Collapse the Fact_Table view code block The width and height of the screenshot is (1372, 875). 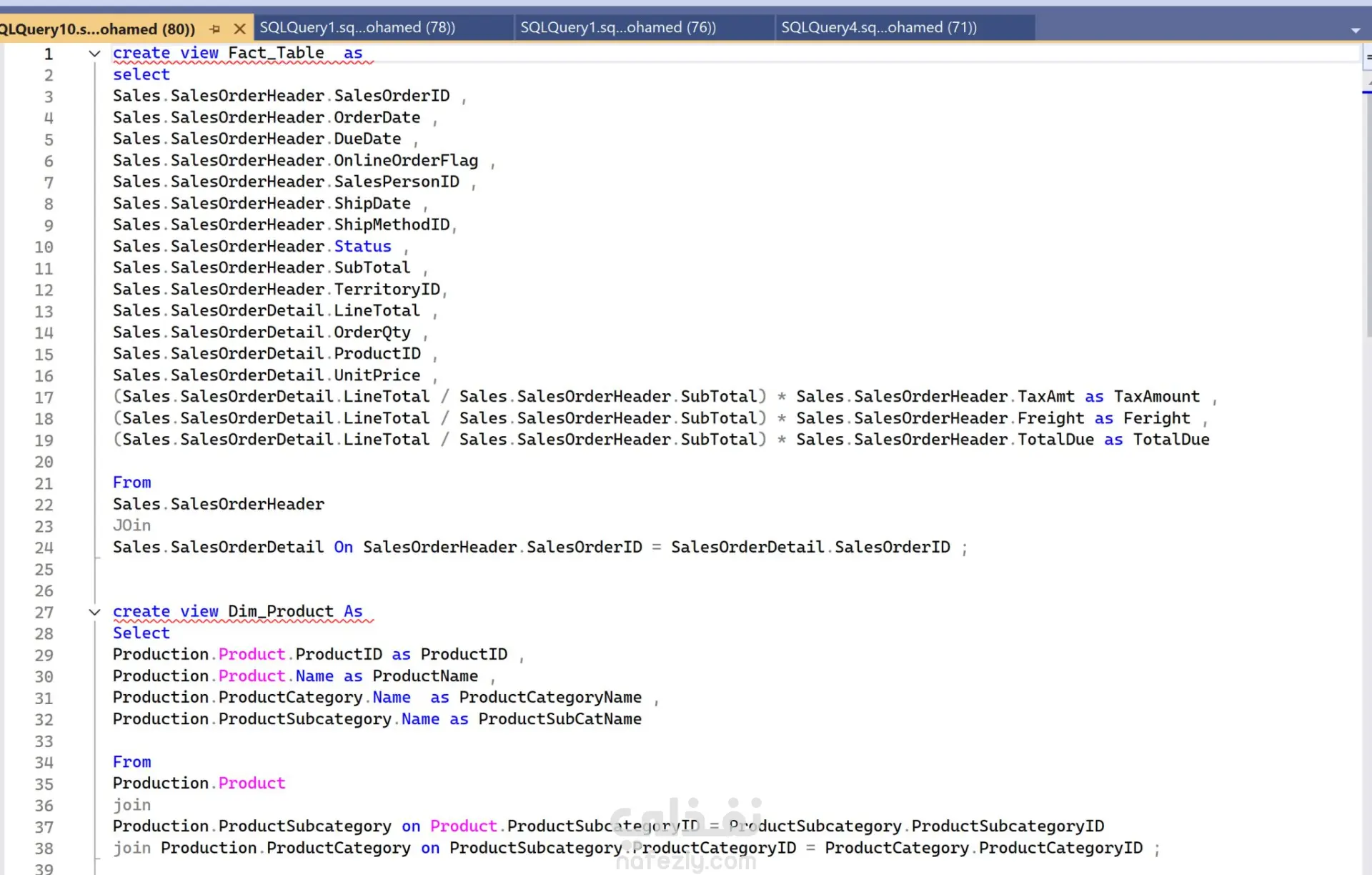coord(94,54)
